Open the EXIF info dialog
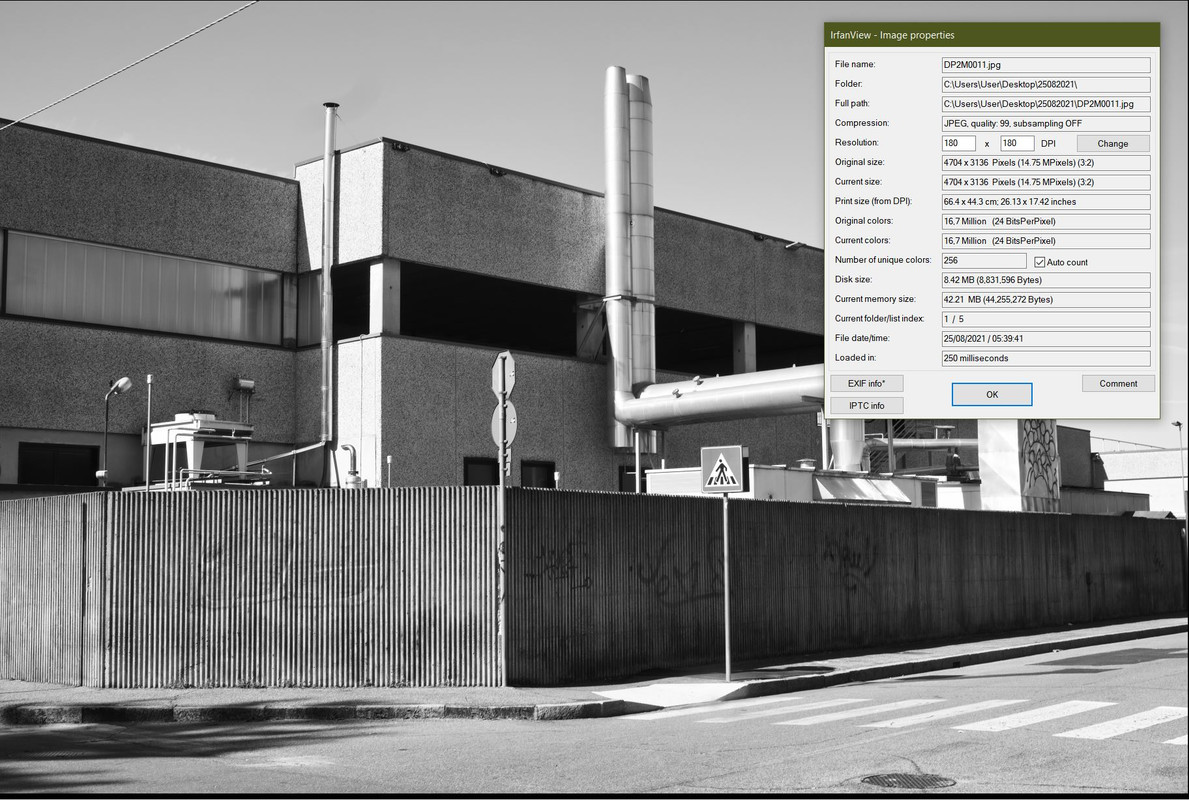 867,384
